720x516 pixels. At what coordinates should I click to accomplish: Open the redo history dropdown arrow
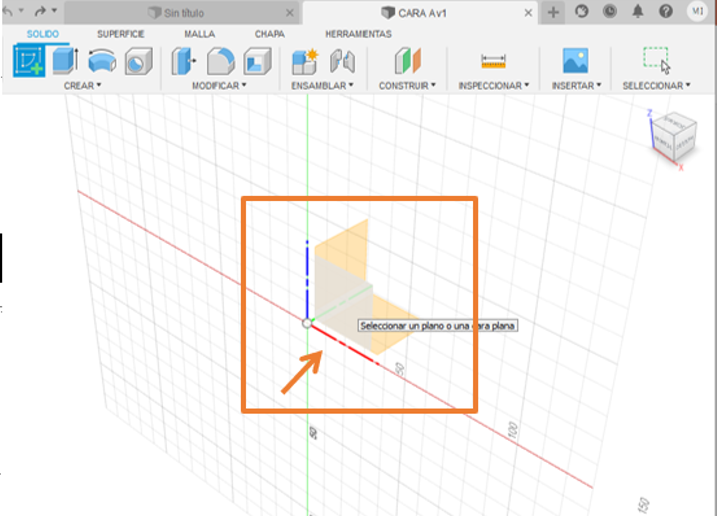point(54,10)
